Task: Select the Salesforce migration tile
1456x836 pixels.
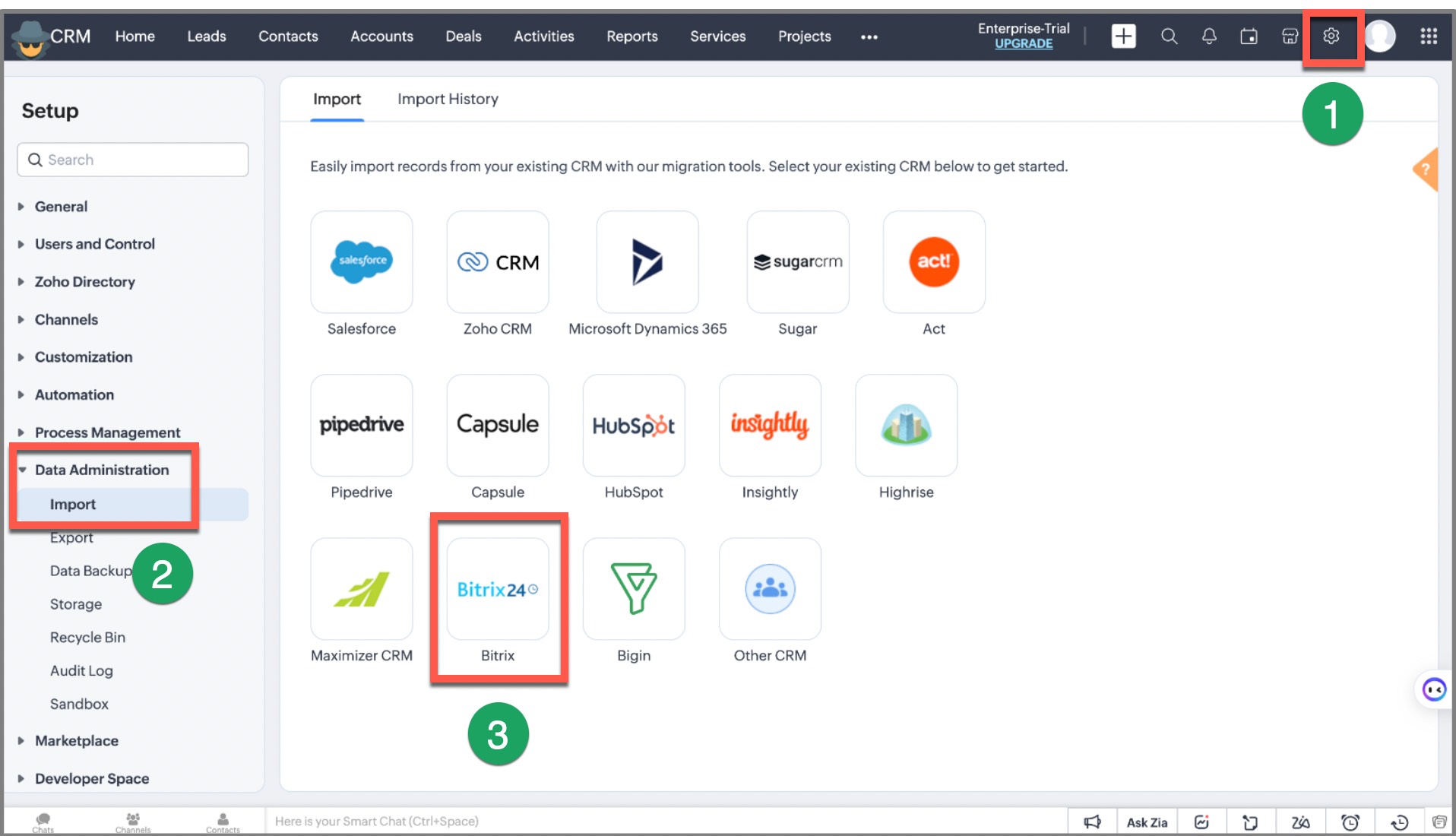Action: click(x=362, y=262)
